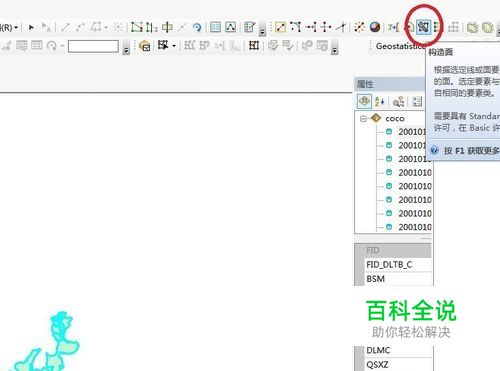500x371 pixels.
Task: Open the Sketch Properties window
Action: (x=231, y=27)
